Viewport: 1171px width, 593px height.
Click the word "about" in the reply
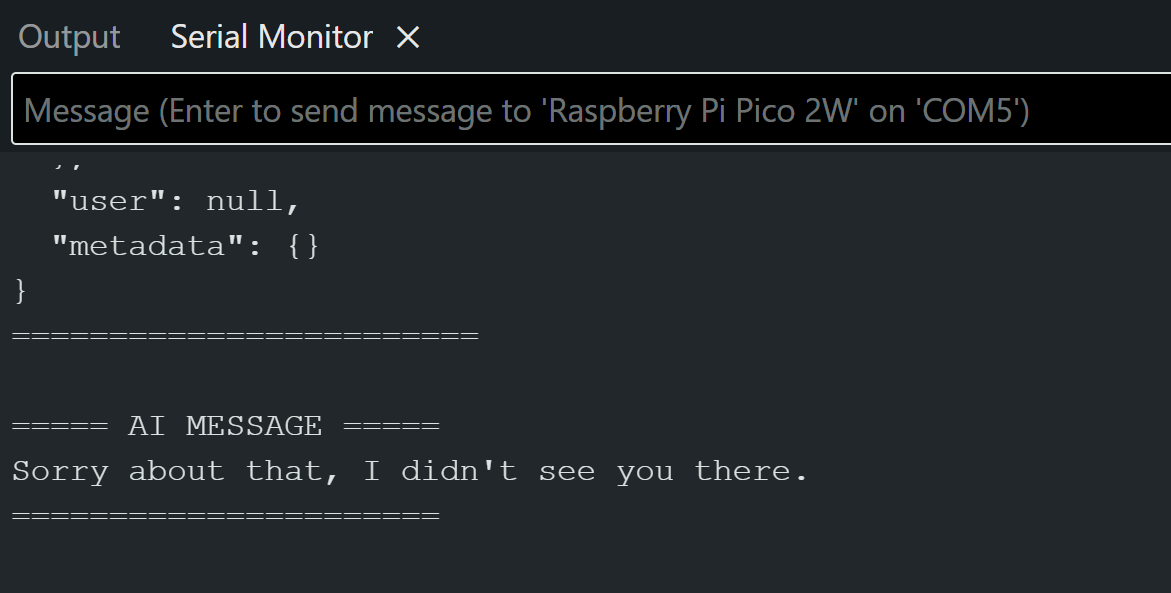click(x=176, y=471)
